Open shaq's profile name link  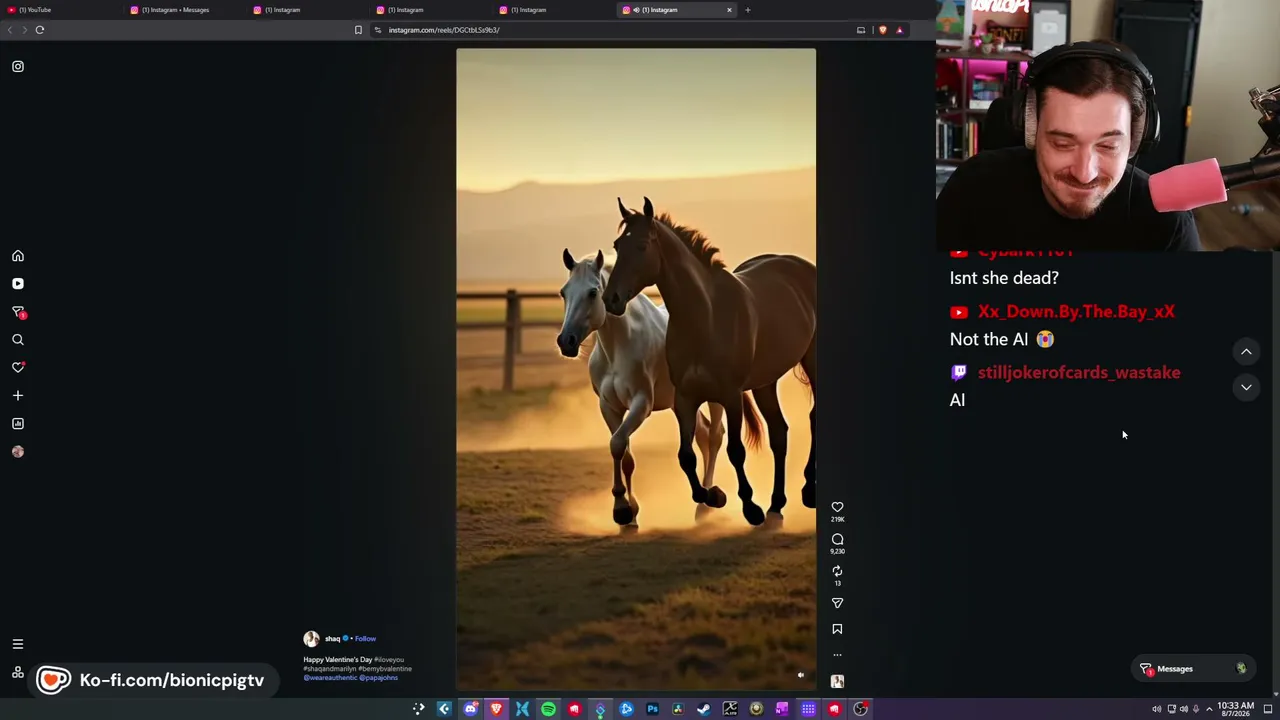(332, 639)
